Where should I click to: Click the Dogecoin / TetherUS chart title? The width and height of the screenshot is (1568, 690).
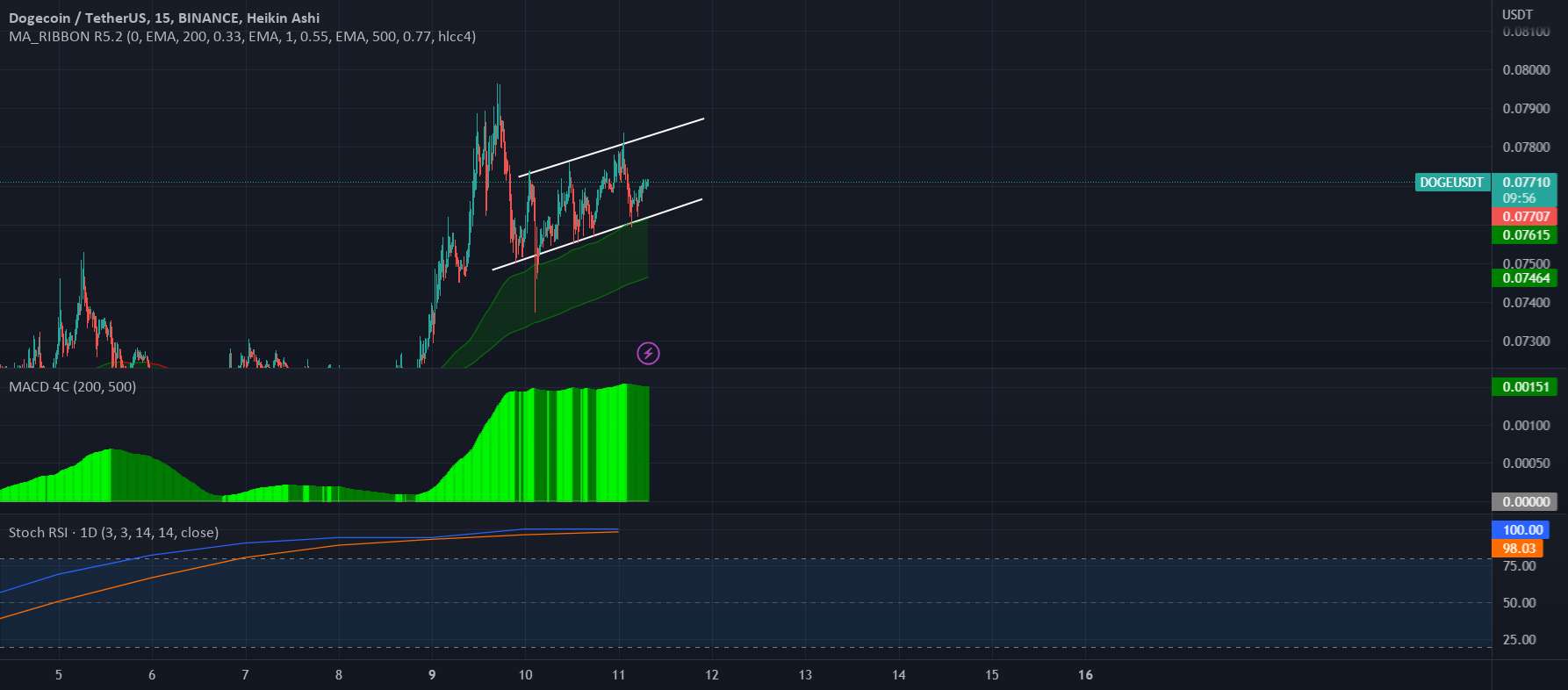164,18
